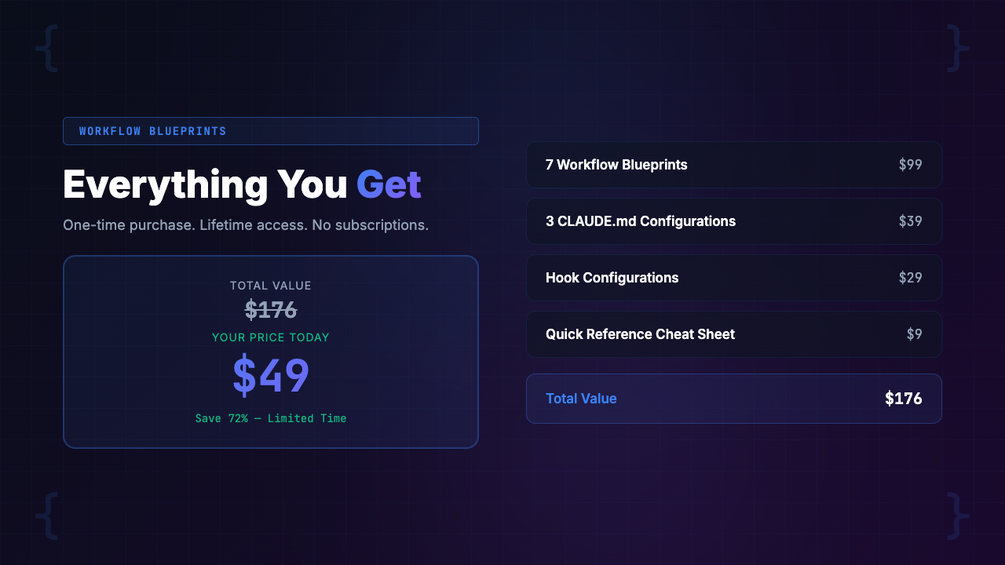1005x565 pixels.
Task: Click the bold $176 total amount
Action: point(903,398)
